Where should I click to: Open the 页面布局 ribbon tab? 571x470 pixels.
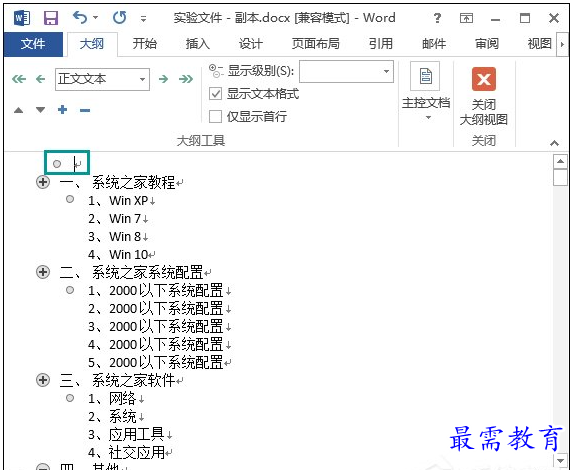click(316, 44)
